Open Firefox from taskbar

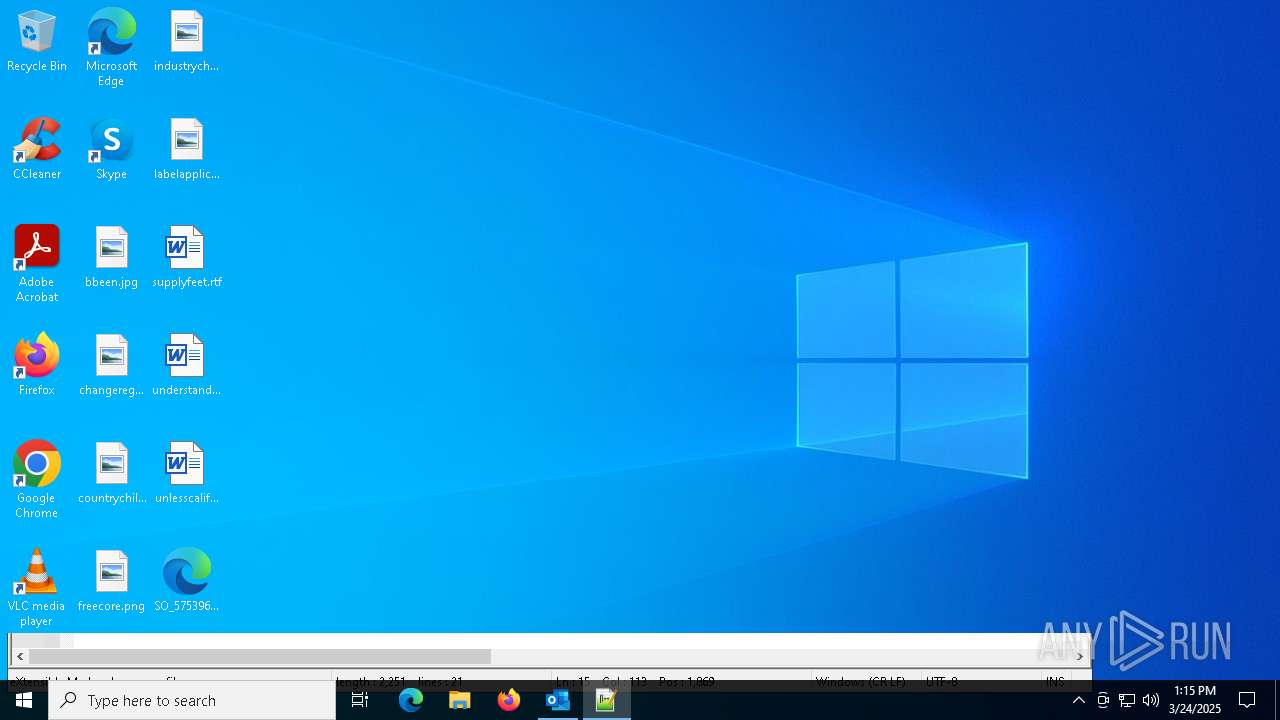click(509, 700)
